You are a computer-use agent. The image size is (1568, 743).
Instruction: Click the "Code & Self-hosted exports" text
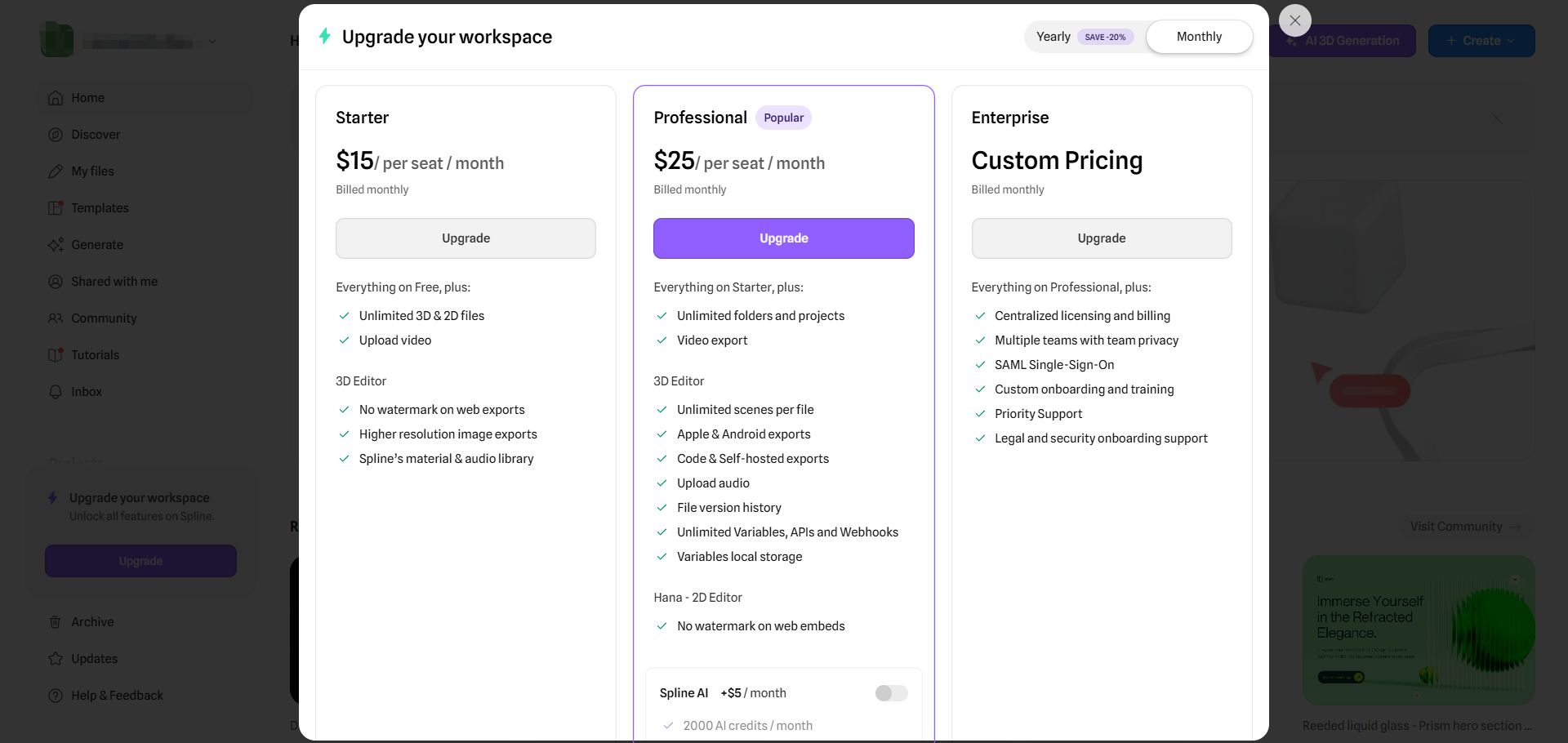pyautogui.click(x=753, y=459)
